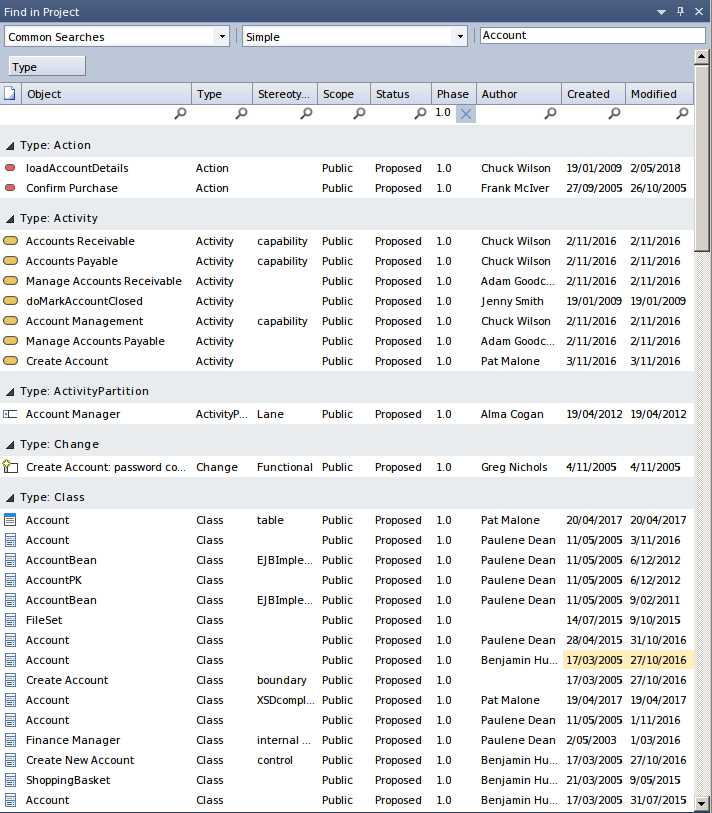
Task: Click the loadAccountDetails action icon
Action: (11, 168)
